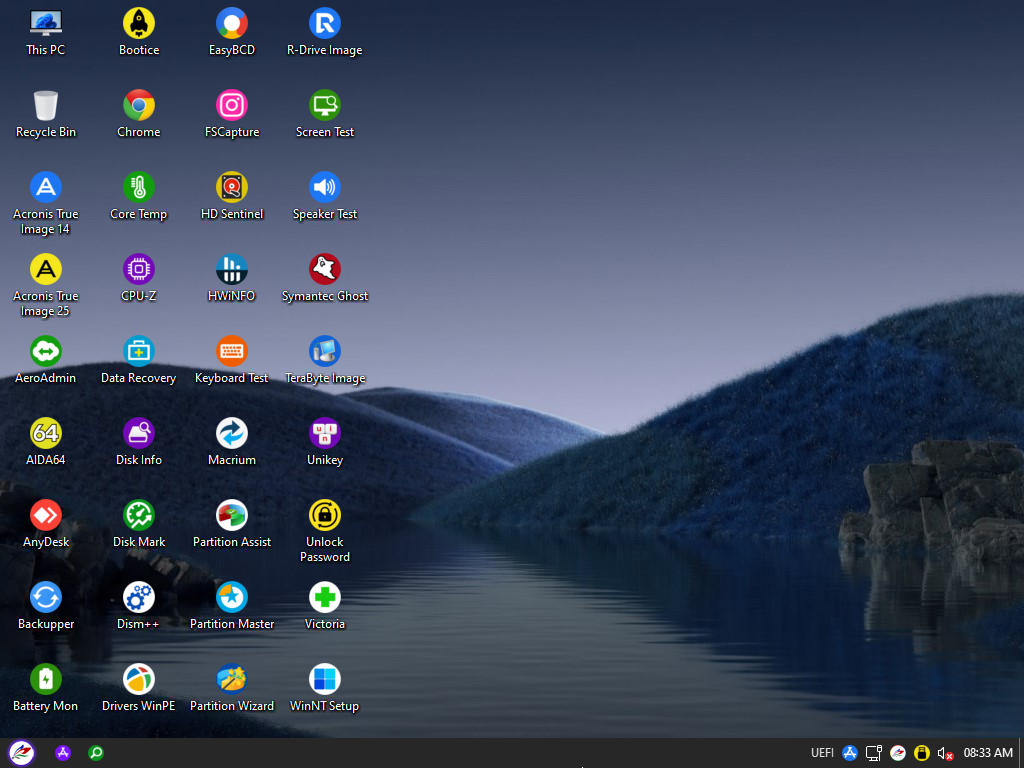The height and width of the screenshot is (768, 1024).
Task: Click the taskbar clock showing 08:33 AM
Action: point(988,753)
